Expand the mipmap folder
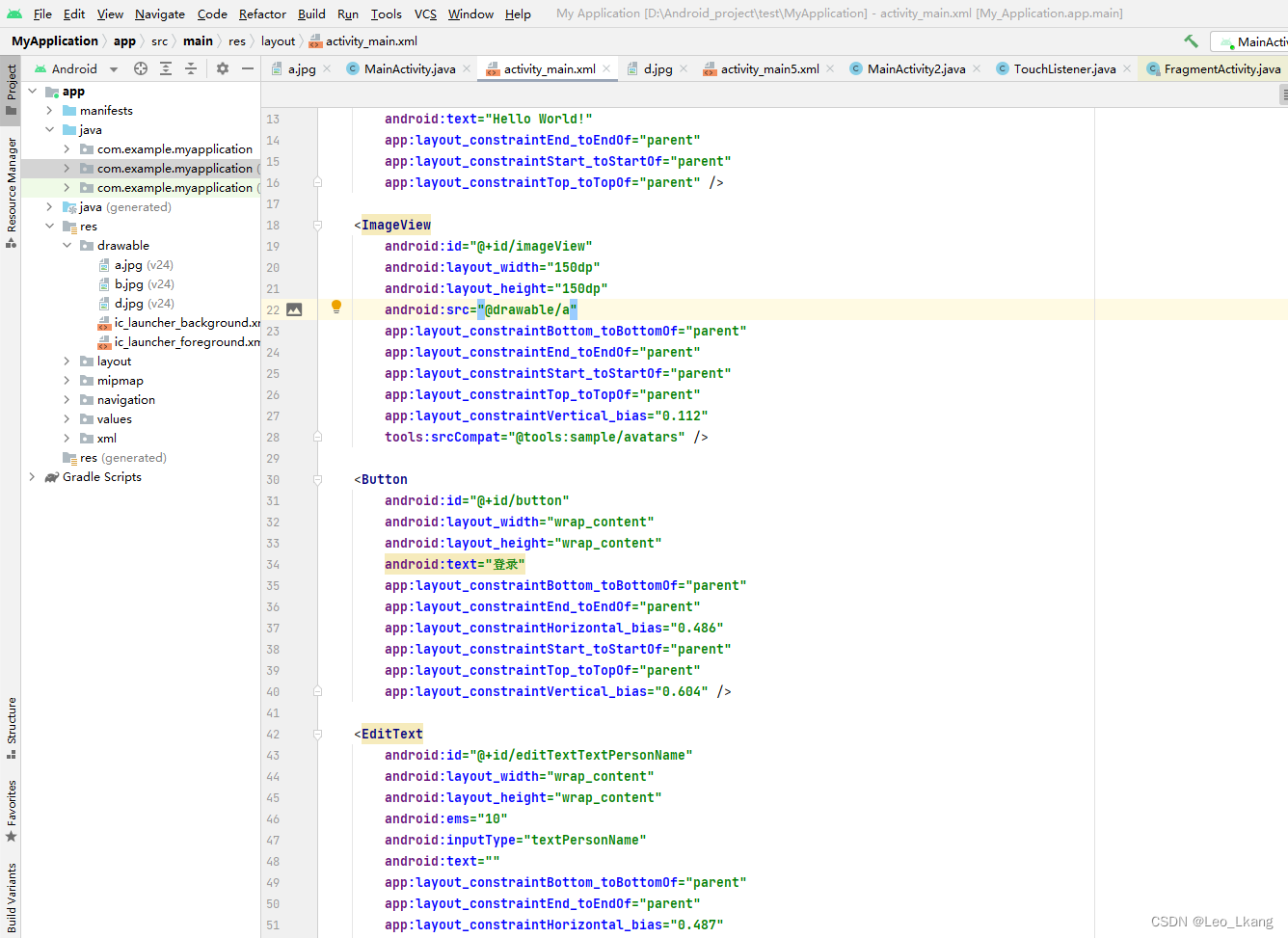The image size is (1288, 938). point(67,380)
